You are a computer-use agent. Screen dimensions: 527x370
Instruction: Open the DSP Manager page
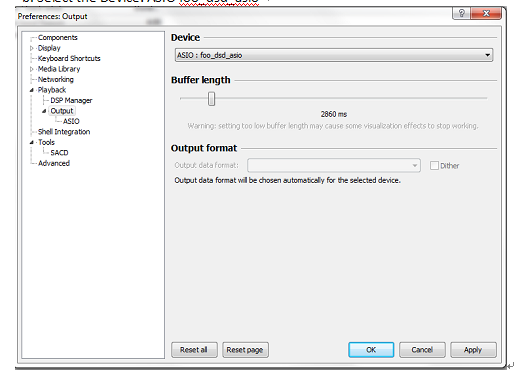pos(71,100)
